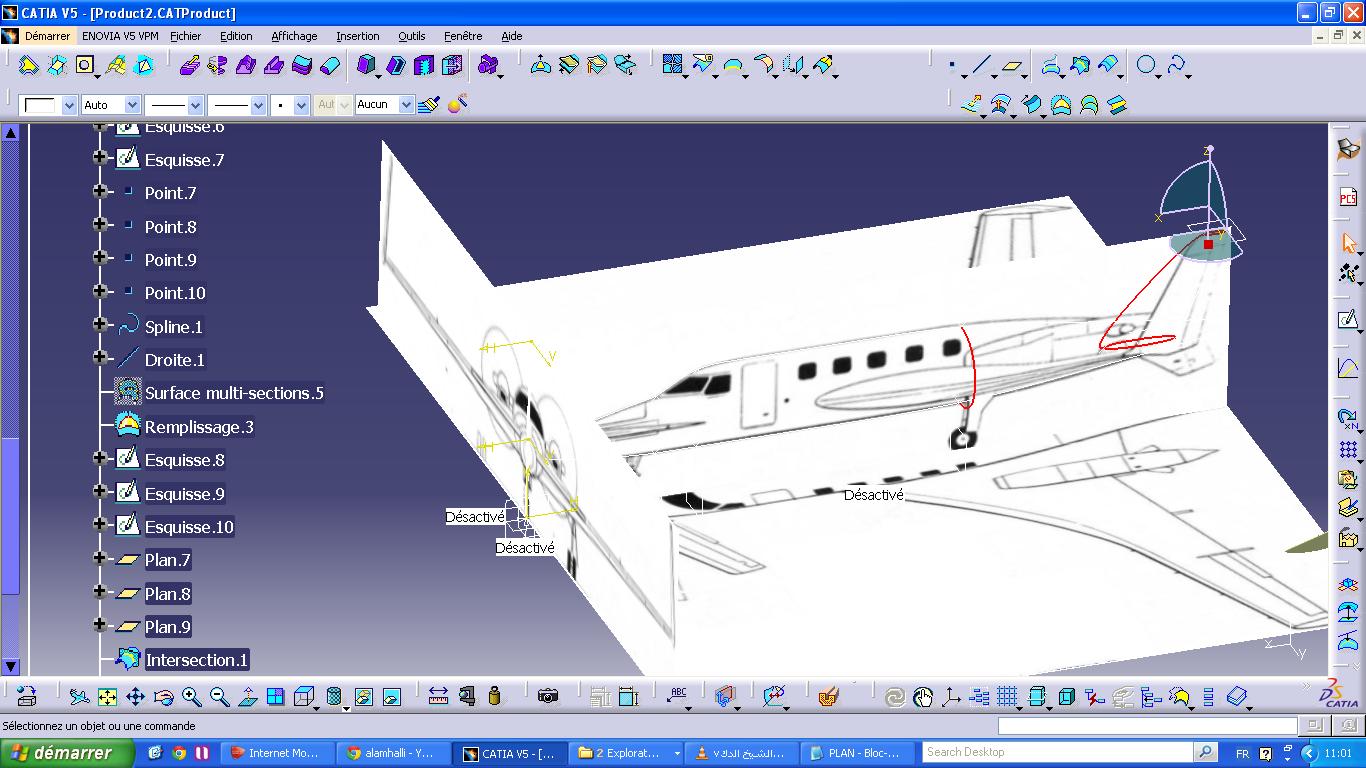Image resolution: width=1366 pixels, height=768 pixels.
Task: Open the 2 Explorat... taskbar group
Action: (625, 753)
